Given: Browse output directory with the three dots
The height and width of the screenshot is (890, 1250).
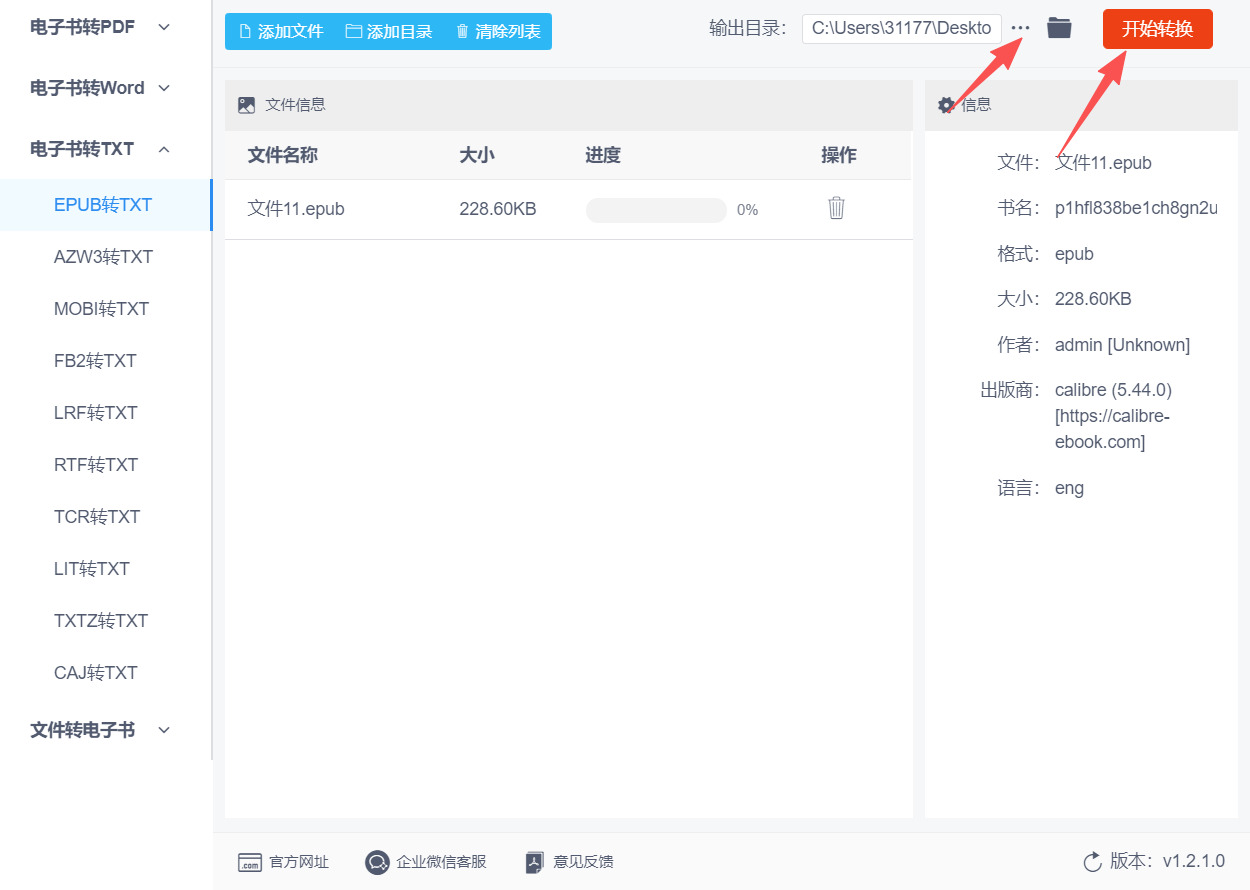Looking at the screenshot, I should pyautogui.click(x=1020, y=28).
